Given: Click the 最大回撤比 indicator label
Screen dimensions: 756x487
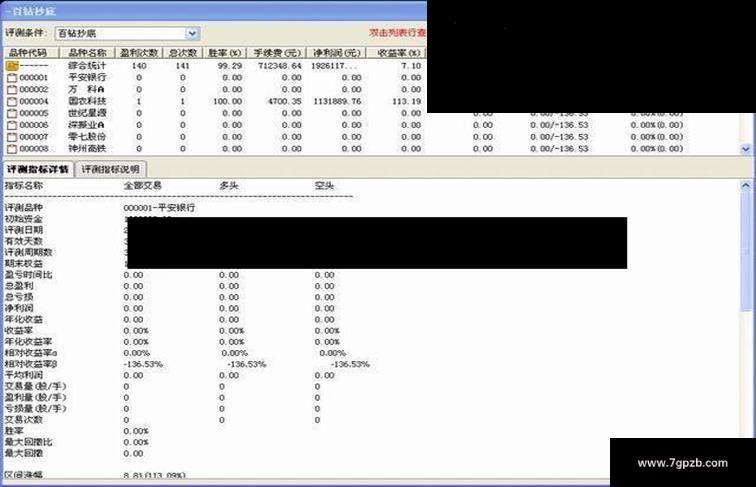Looking at the screenshot, I should pos(28,442).
